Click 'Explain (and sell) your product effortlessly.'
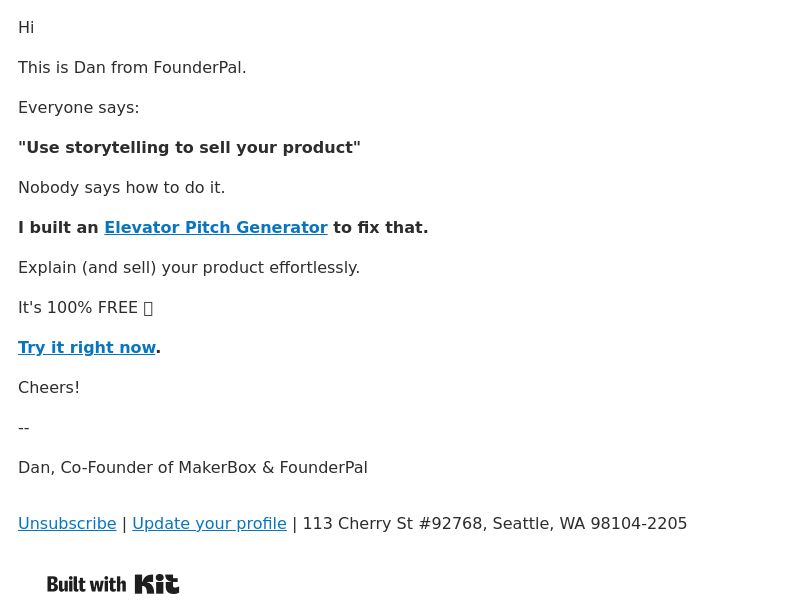Image resolution: width=800 pixels, height=607 pixels. click(x=189, y=268)
